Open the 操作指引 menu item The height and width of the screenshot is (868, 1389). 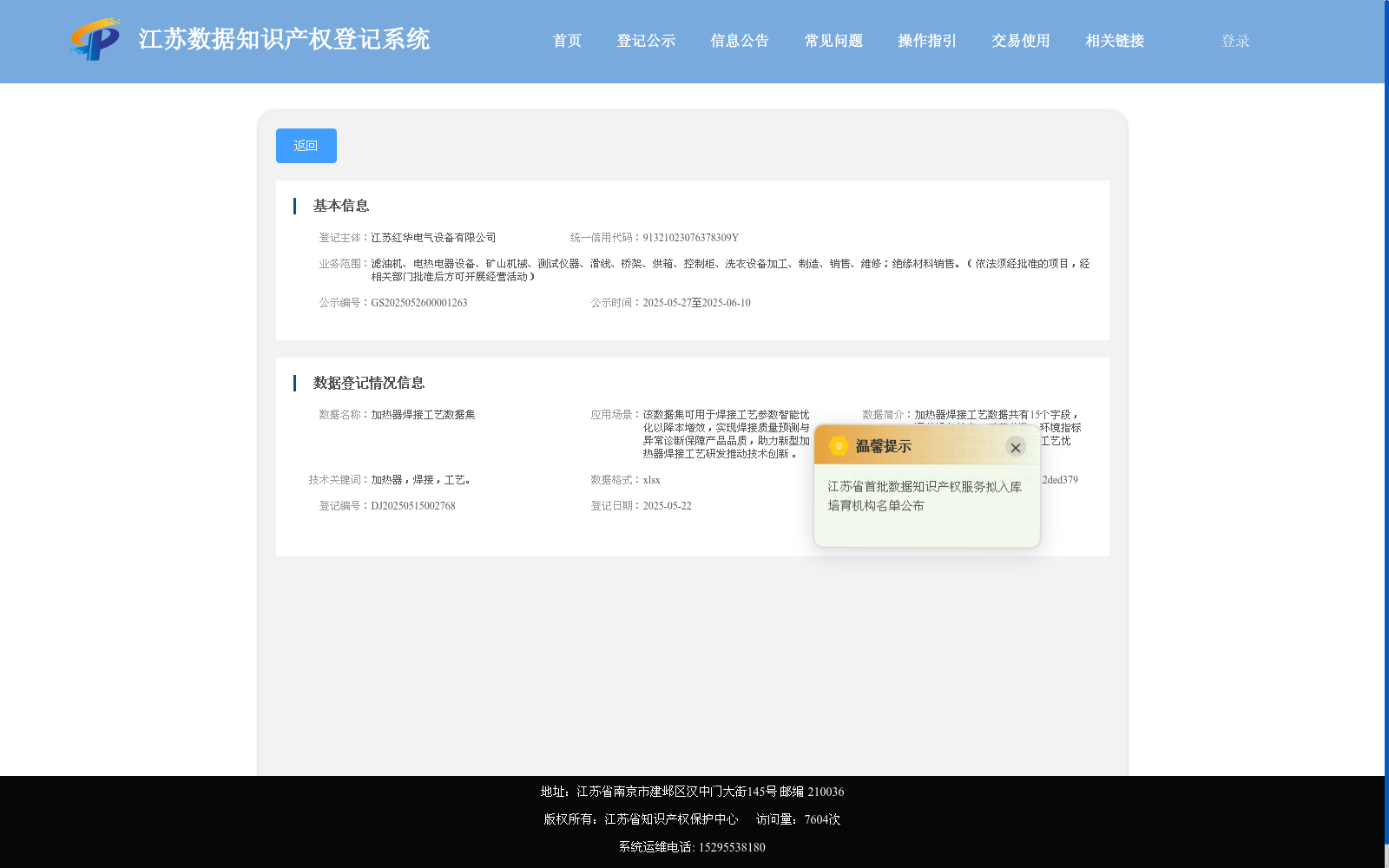927,41
